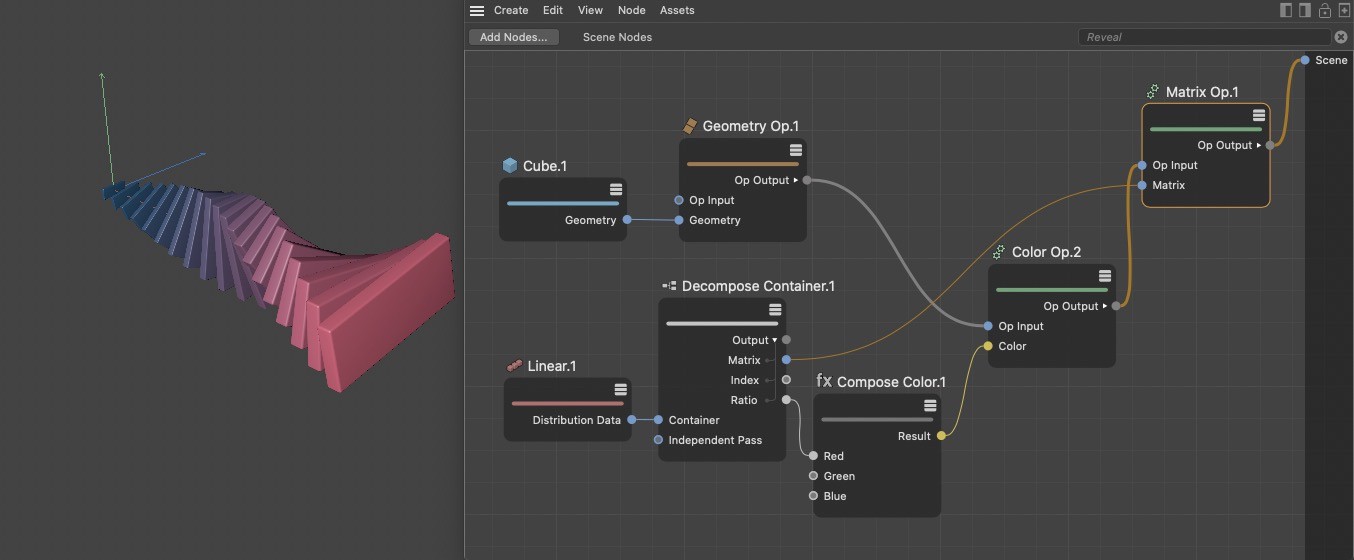The width and height of the screenshot is (1354, 560).
Task: Clear the Reveal search filter
Action: click(x=1341, y=37)
